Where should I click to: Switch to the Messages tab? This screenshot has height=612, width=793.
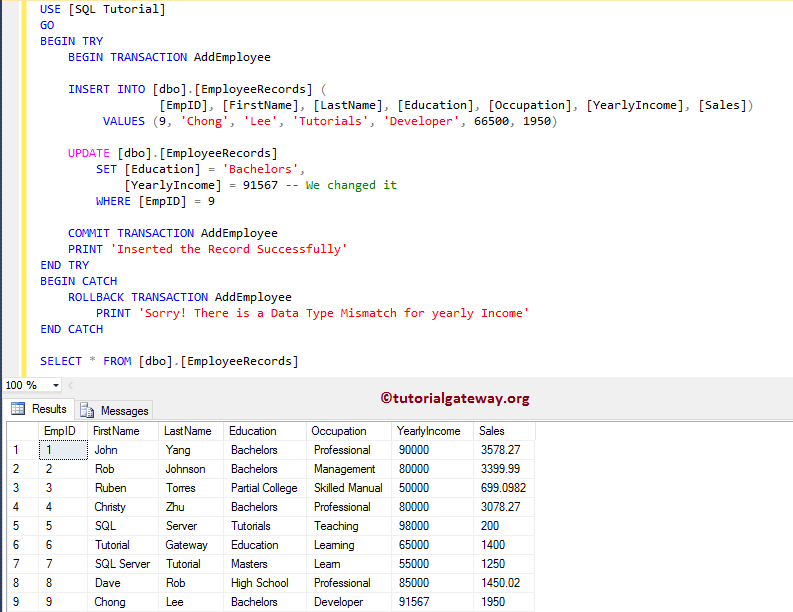tap(124, 410)
